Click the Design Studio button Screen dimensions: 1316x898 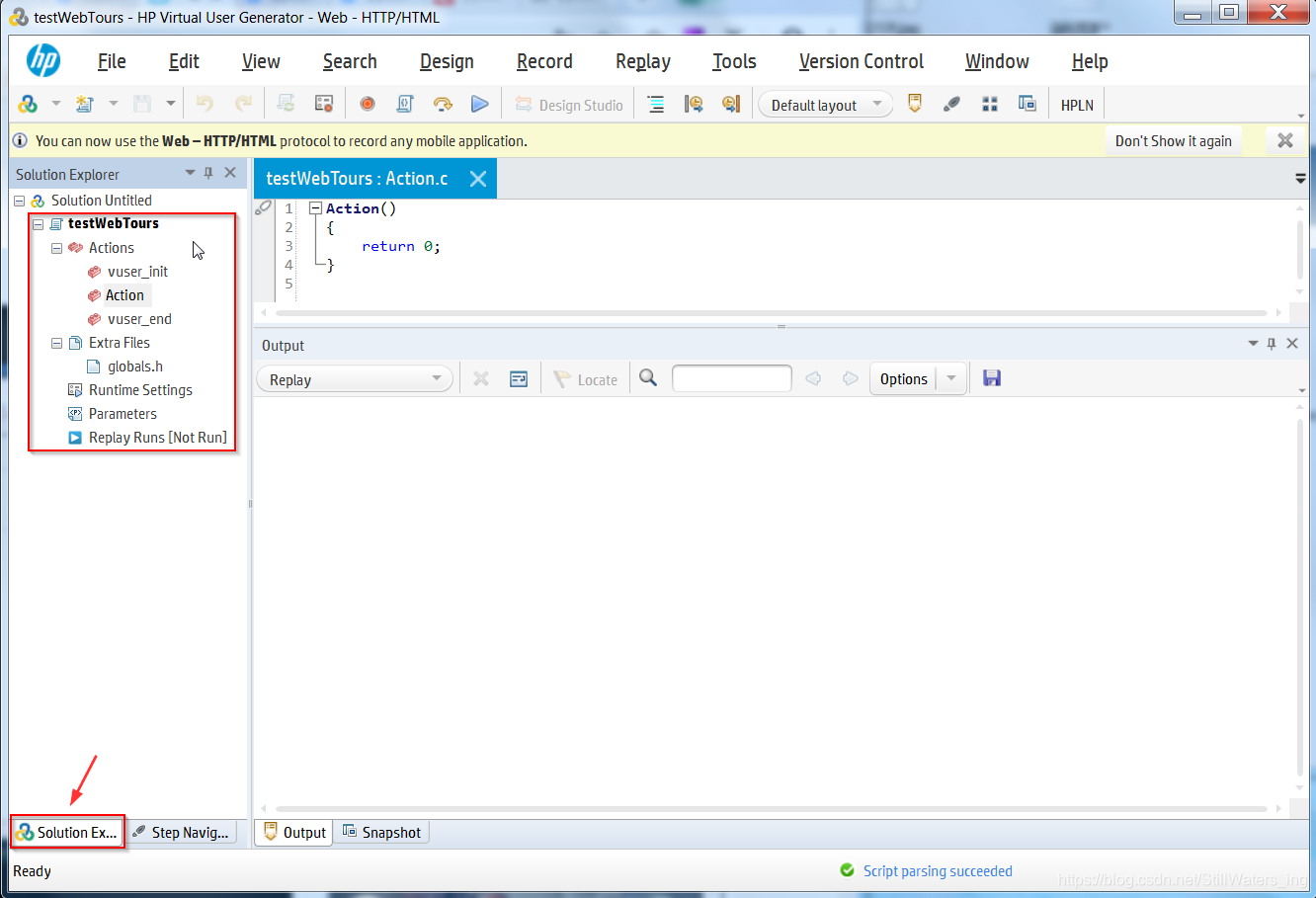coord(570,105)
